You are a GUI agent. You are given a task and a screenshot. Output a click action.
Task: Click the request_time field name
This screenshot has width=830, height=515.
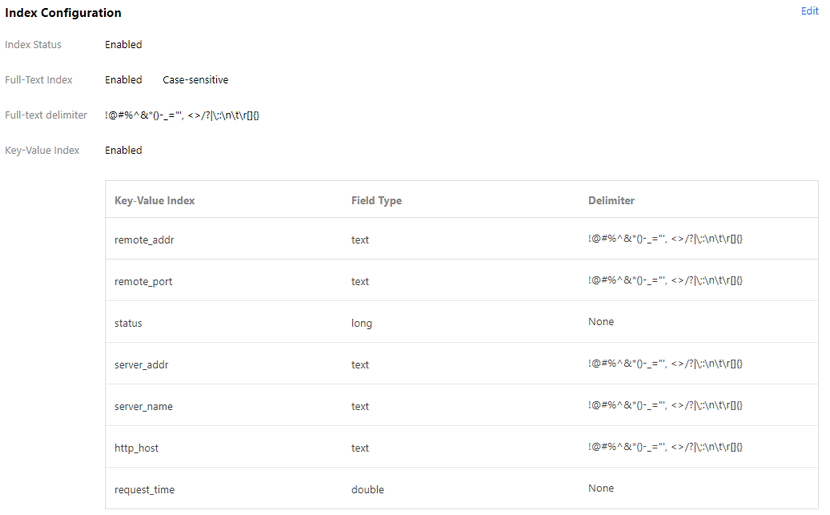point(145,490)
